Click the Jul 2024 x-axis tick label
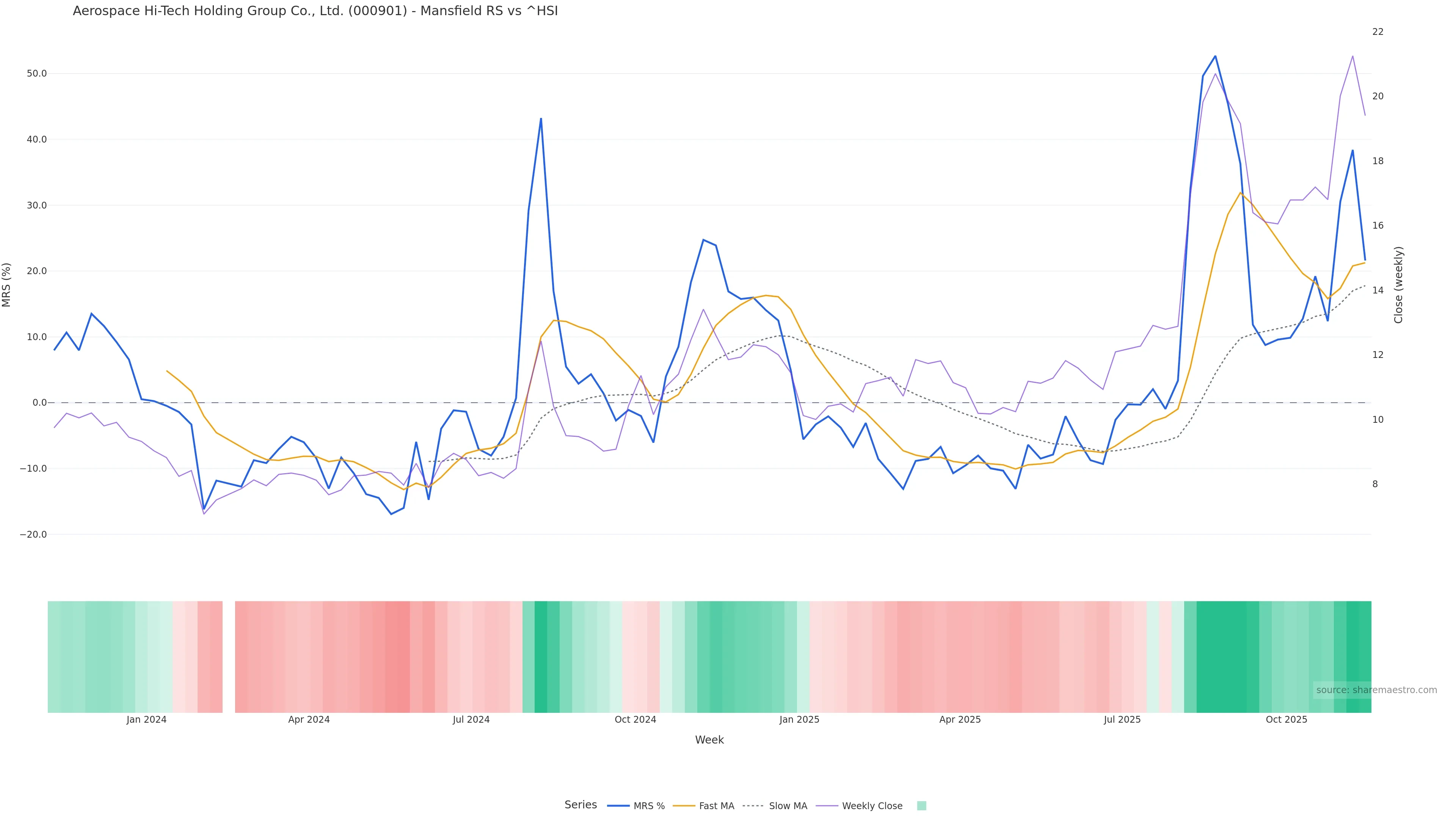 pyautogui.click(x=471, y=720)
